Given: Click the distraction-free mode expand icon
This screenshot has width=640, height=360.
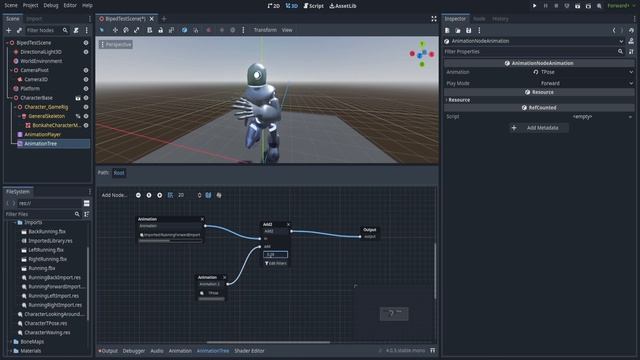Looking at the screenshot, I should [433, 19].
